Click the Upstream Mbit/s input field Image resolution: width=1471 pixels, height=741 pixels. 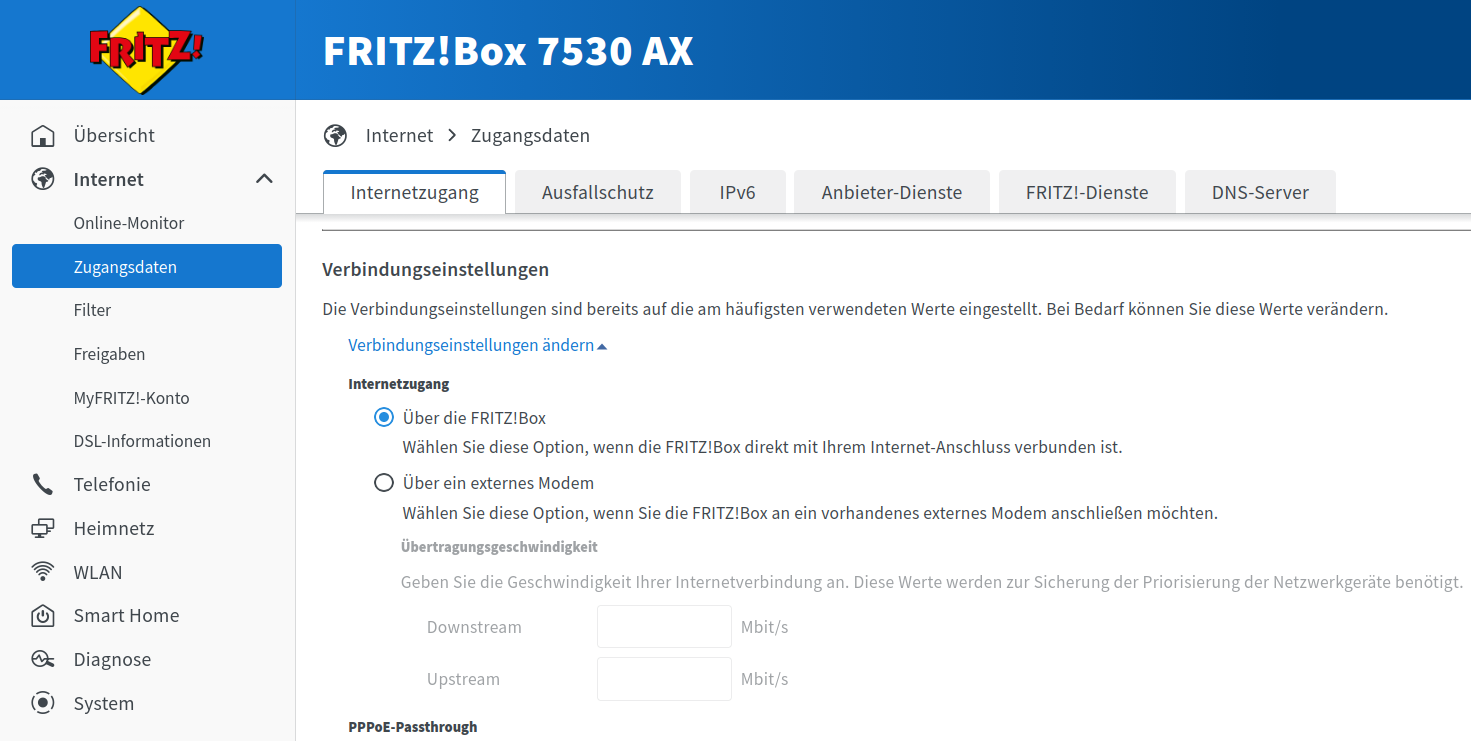point(664,679)
